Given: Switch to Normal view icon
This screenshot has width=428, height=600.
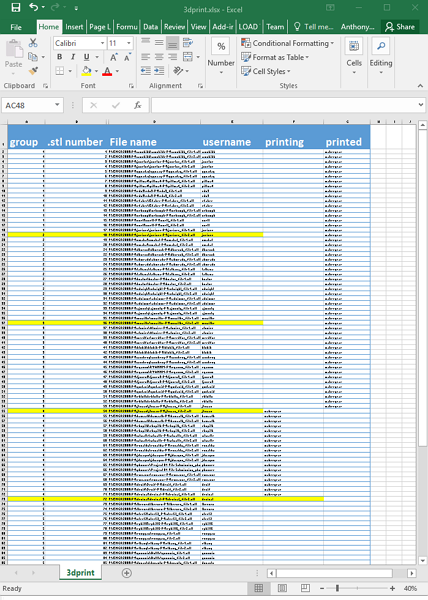Looking at the screenshot, I should (259, 588).
